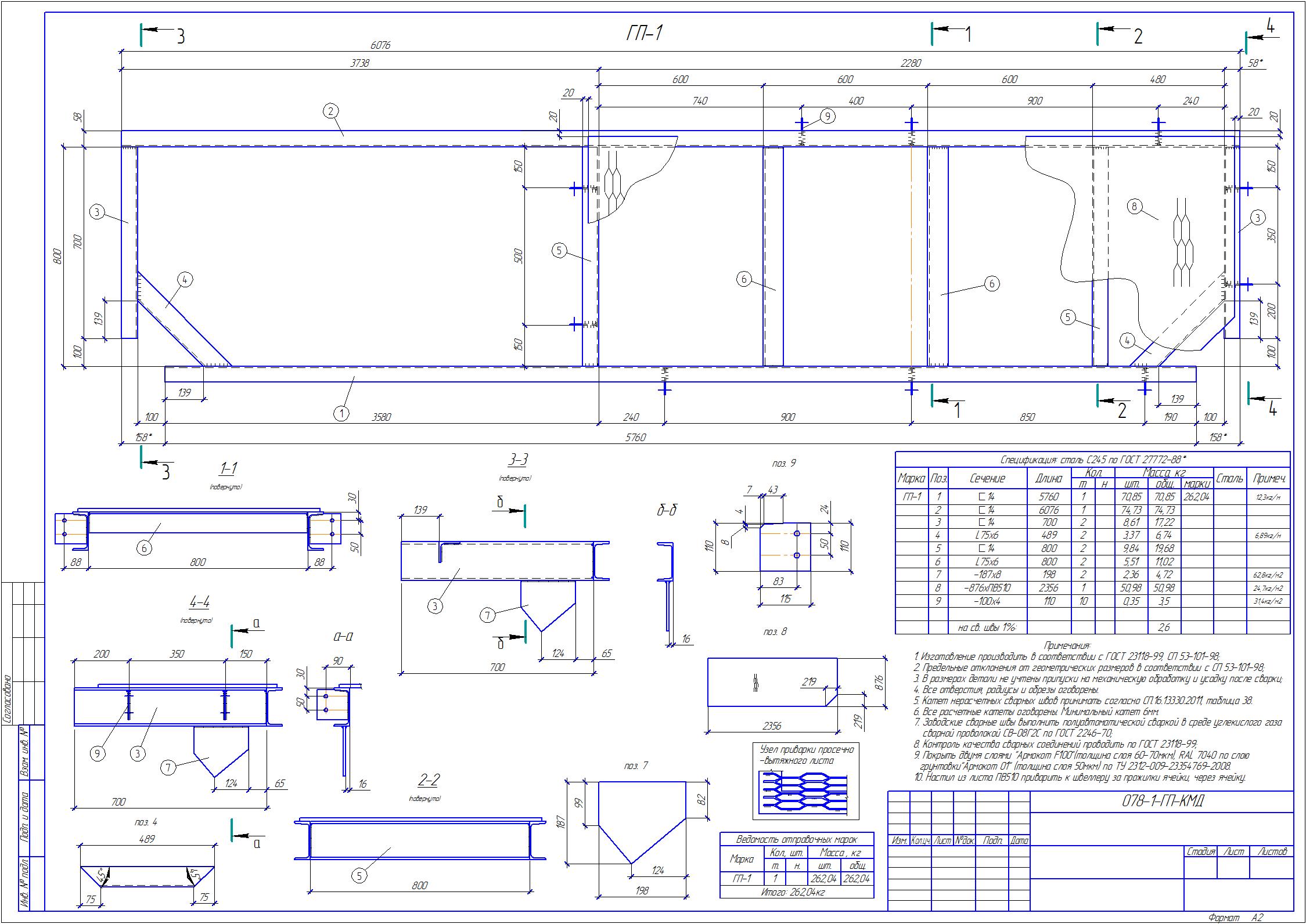The height and width of the screenshot is (924, 1306).
Task: Click the Спецификация table header row
Action: tap(1092, 459)
